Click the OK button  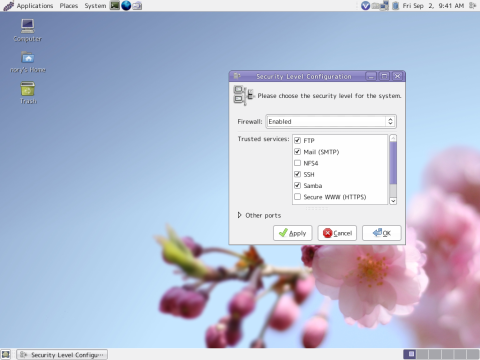pyautogui.click(x=382, y=233)
